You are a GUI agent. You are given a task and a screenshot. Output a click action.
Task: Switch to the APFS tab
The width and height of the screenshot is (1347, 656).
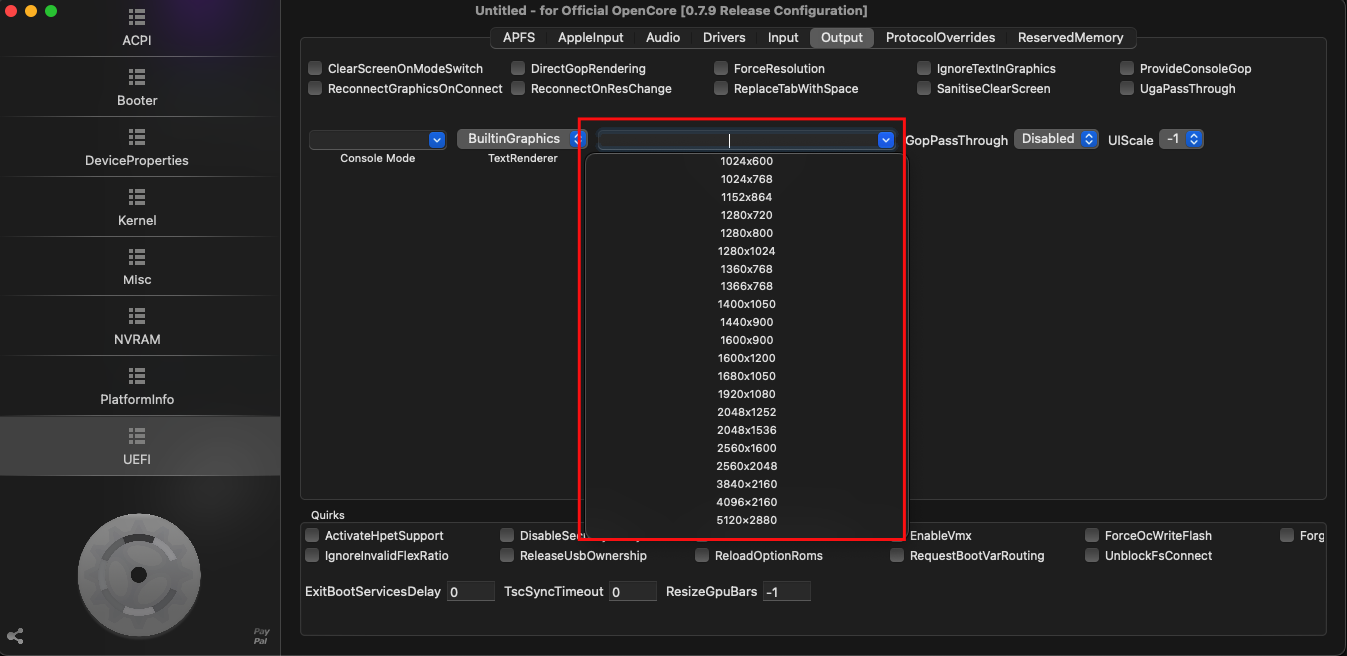pyautogui.click(x=518, y=37)
